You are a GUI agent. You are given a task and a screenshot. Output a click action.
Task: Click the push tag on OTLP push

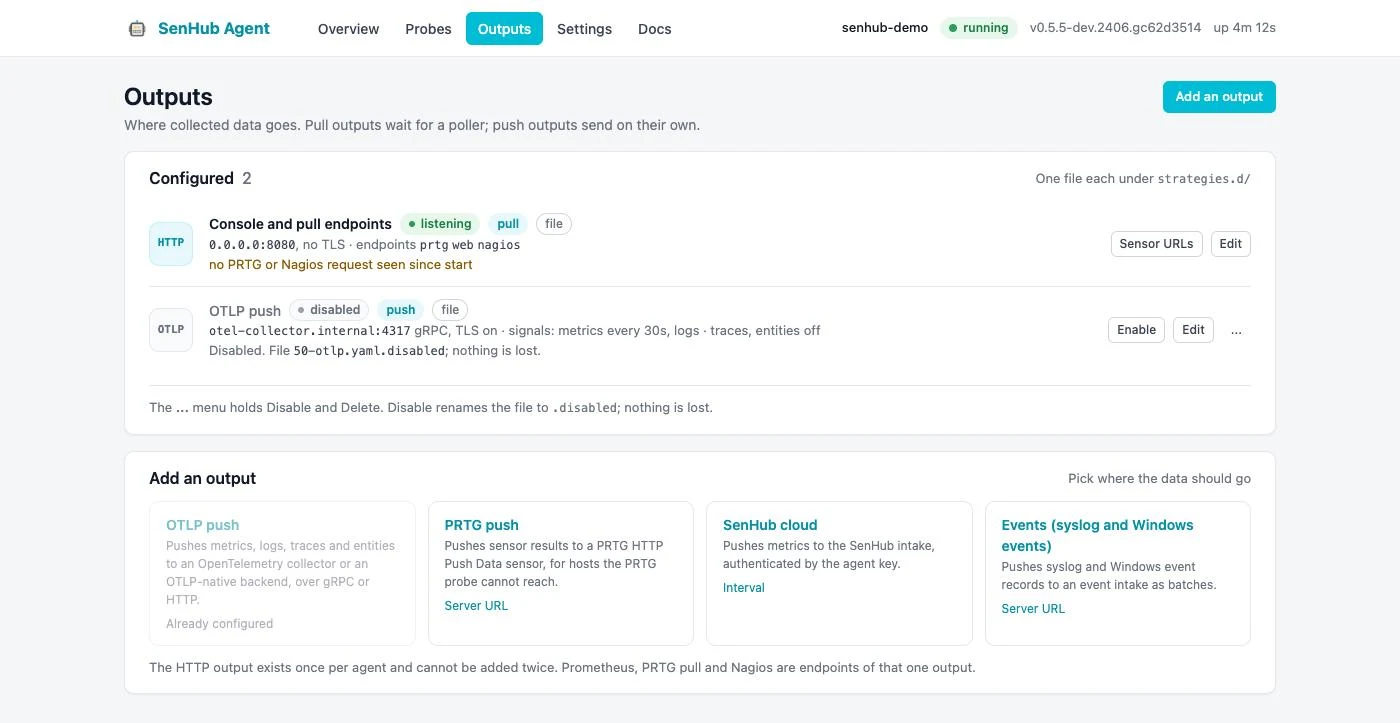400,310
